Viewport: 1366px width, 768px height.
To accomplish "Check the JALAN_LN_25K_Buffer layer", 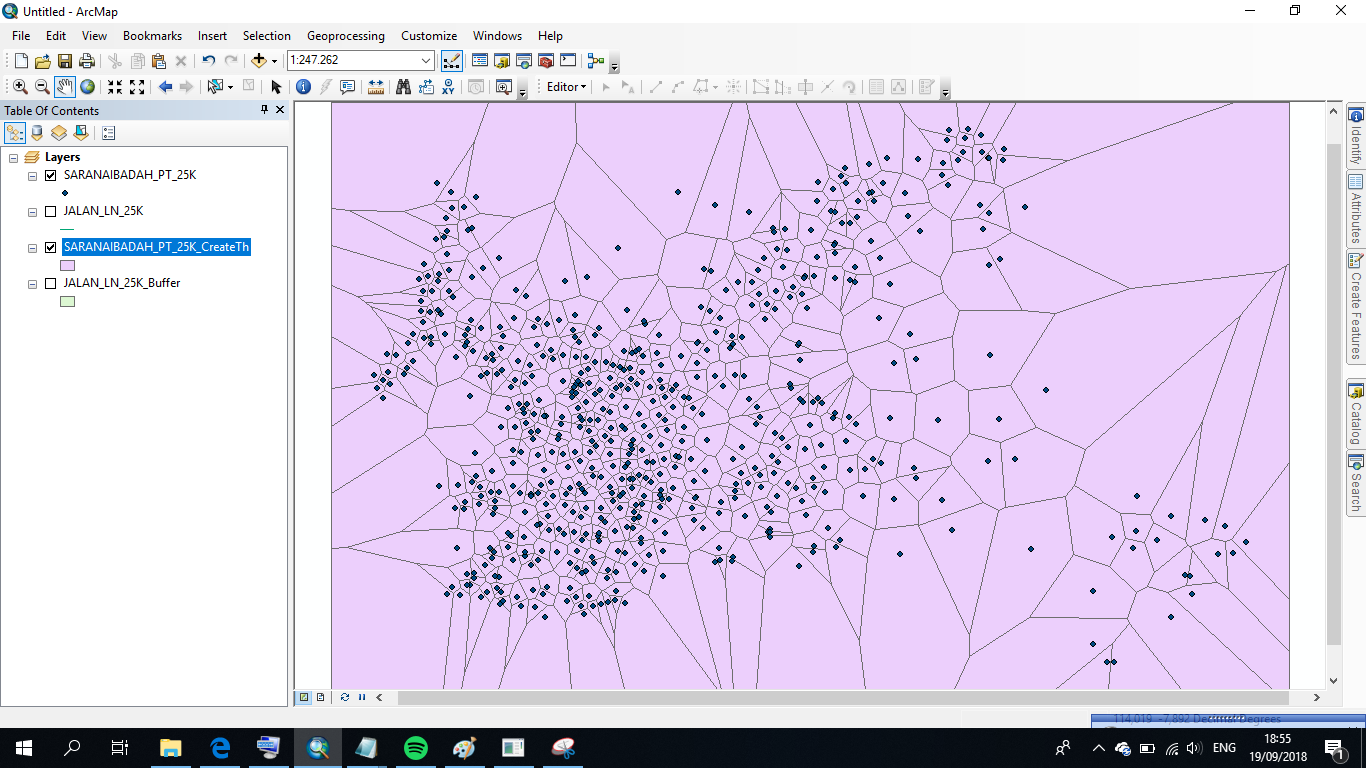I will (x=49, y=283).
